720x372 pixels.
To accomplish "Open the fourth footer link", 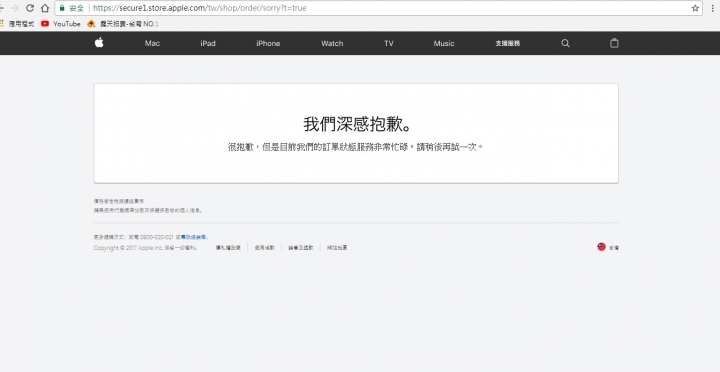I will click(x=337, y=248).
